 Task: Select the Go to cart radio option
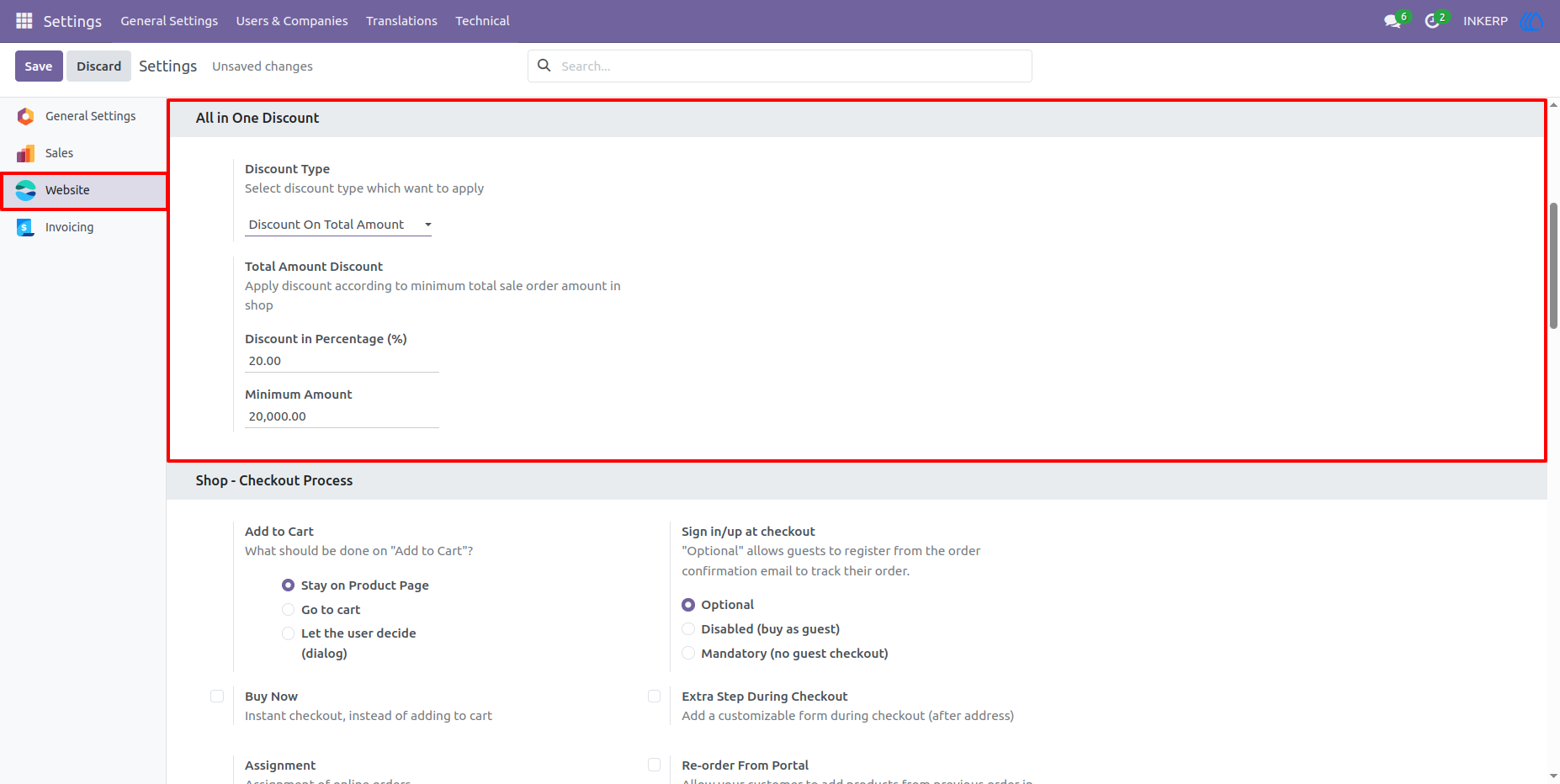(x=288, y=610)
